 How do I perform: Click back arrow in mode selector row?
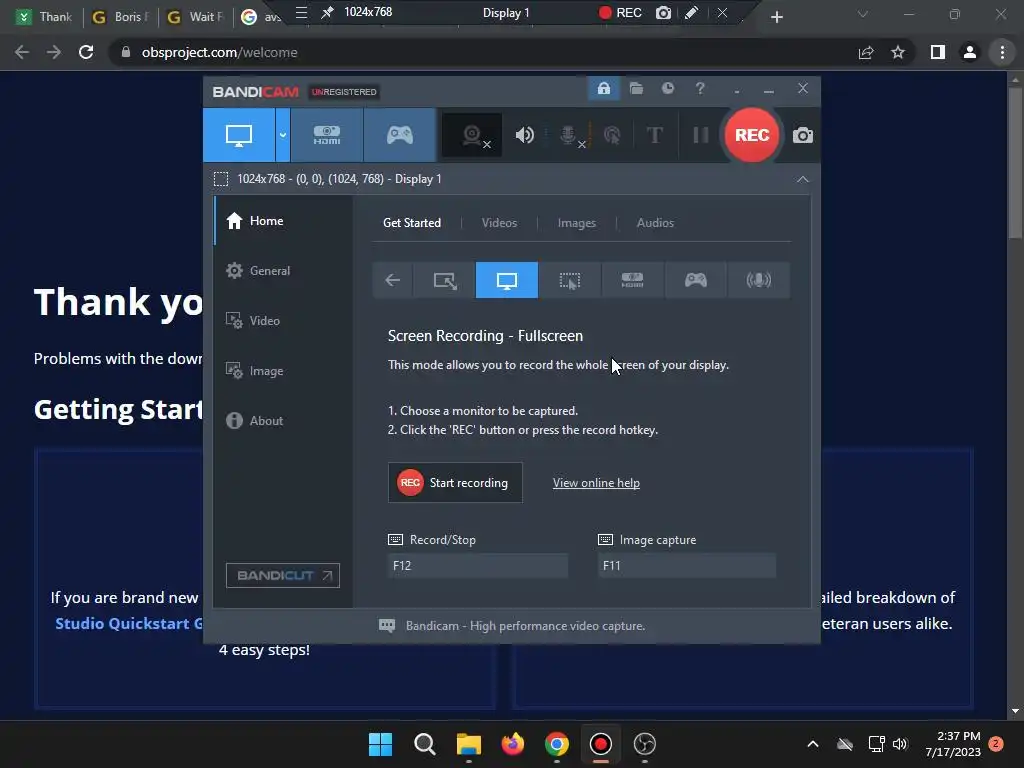(392, 280)
